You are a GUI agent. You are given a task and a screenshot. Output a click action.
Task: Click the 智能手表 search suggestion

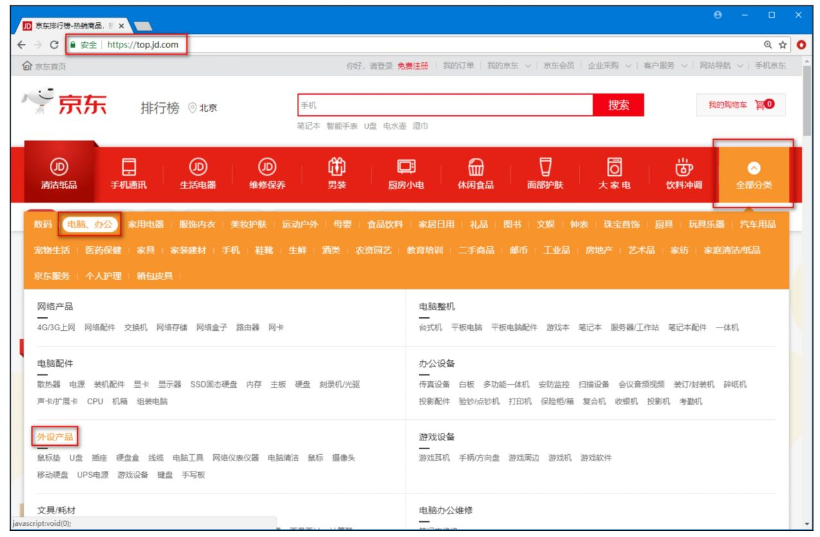[x=342, y=126]
